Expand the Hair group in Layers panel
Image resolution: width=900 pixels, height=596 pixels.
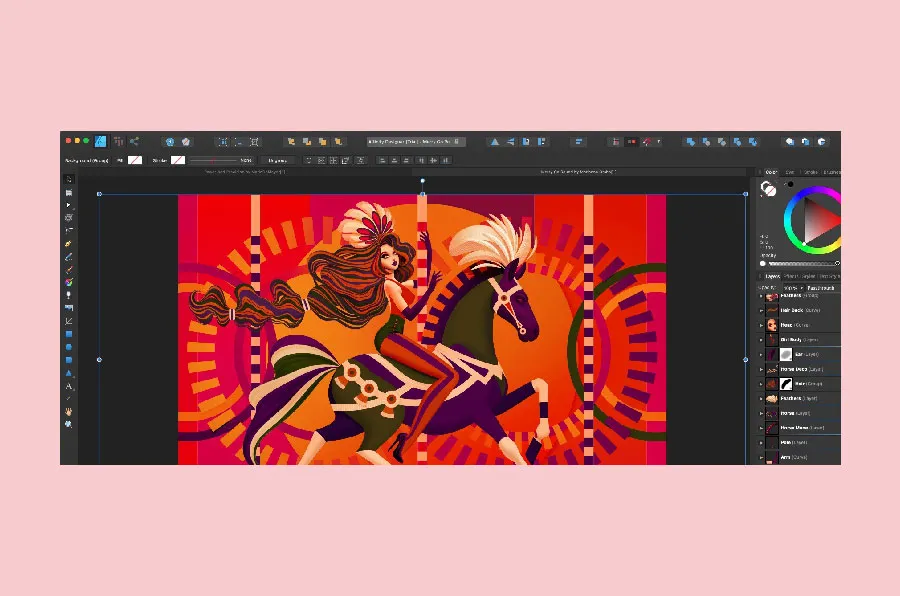click(761, 384)
